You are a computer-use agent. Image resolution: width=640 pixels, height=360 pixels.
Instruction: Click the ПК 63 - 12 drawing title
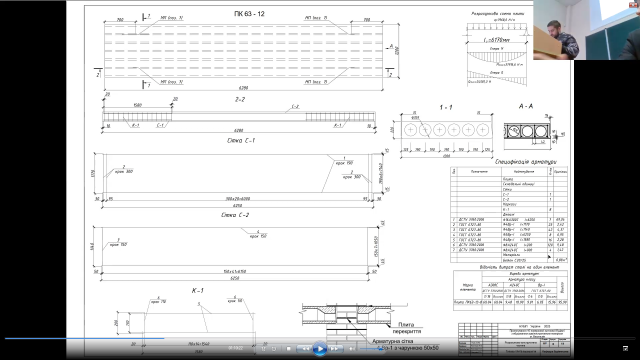pyautogui.click(x=249, y=14)
